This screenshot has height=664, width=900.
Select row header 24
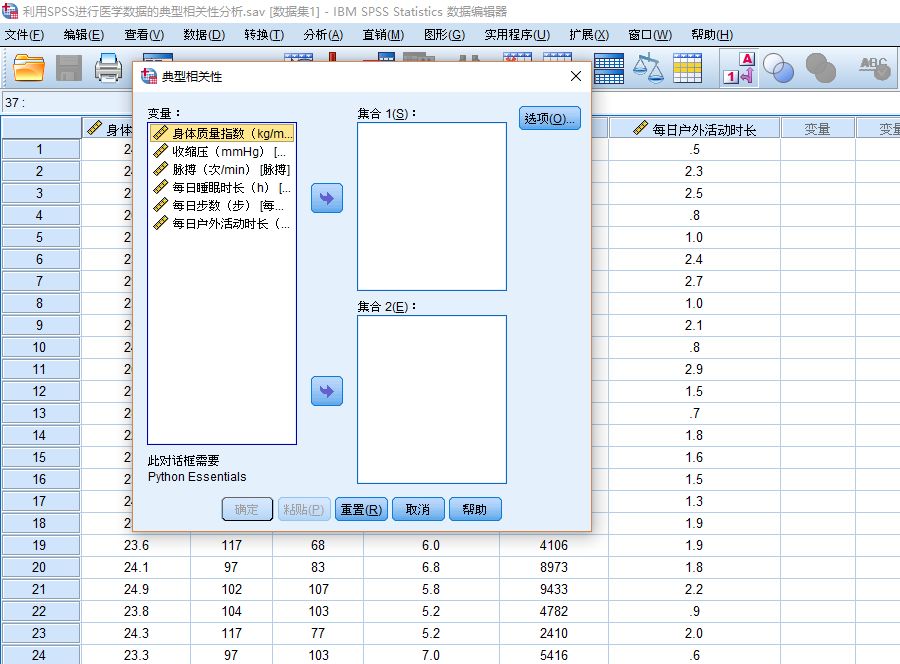[40, 655]
